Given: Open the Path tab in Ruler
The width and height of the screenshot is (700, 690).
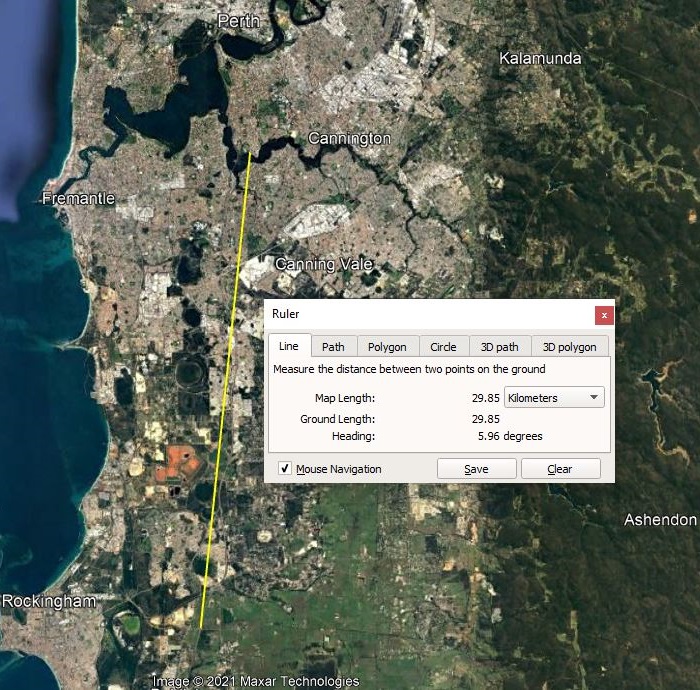Looking at the screenshot, I should pyautogui.click(x=333, y=347).
